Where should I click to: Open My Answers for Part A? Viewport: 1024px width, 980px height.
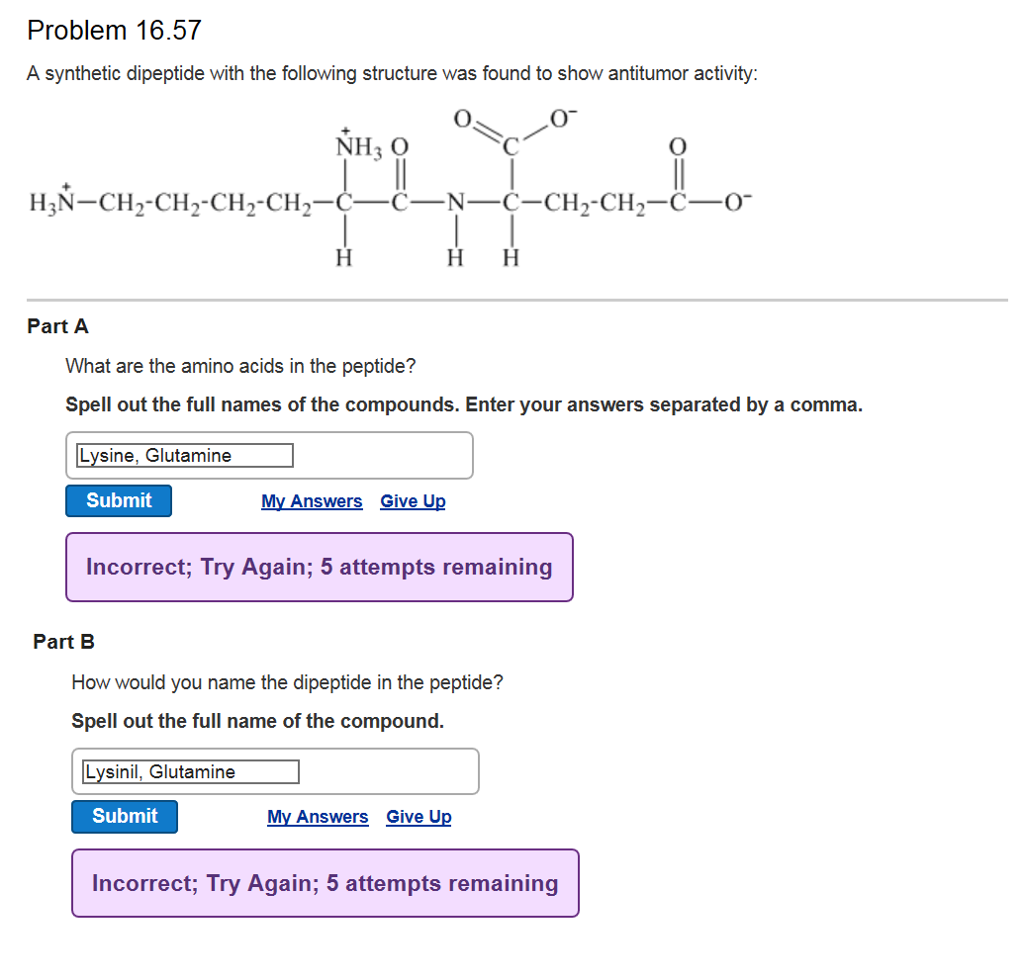pos(311,501)
